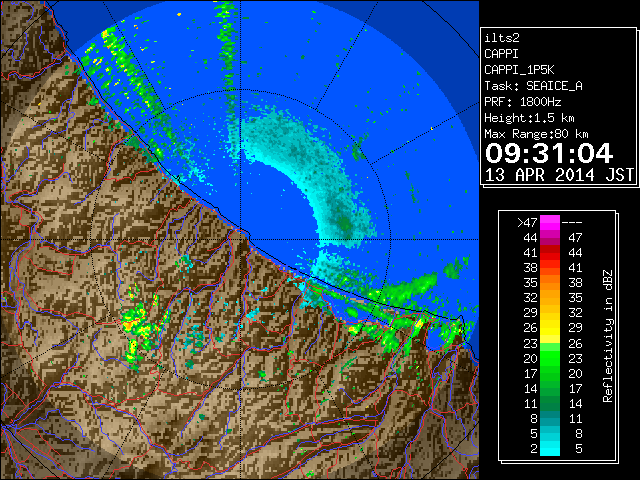Pick the red 41–44 dBZ legend band
640x480 pixels.
(550, 253)
